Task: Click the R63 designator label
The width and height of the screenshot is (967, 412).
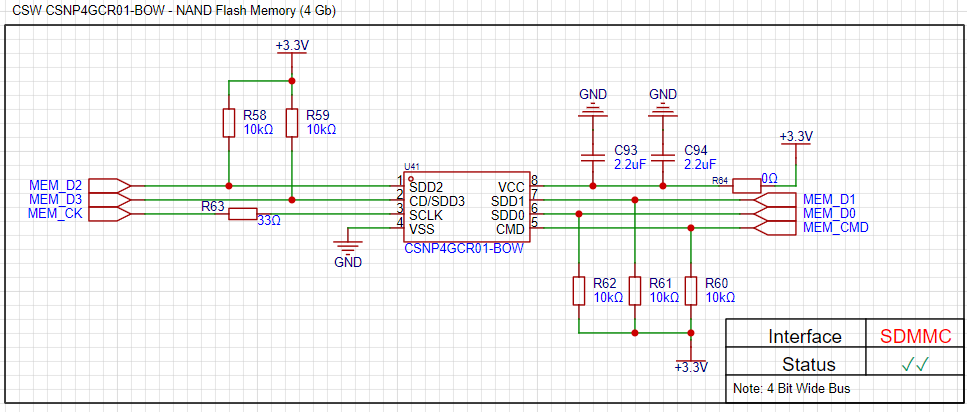Action: pos(213,207)
